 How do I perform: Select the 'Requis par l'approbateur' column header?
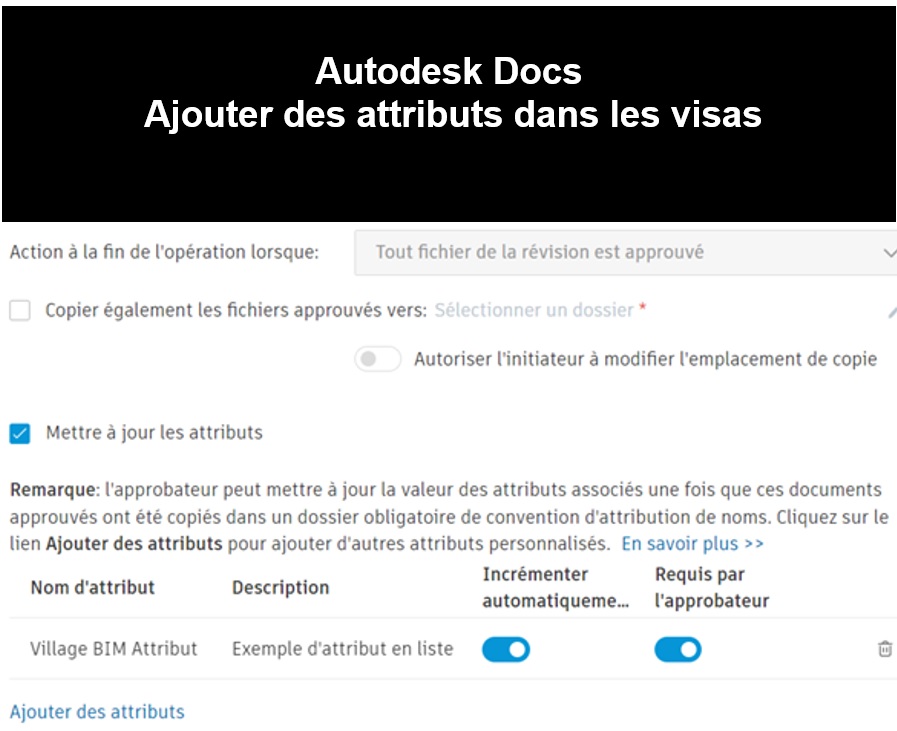click(712, 587)
